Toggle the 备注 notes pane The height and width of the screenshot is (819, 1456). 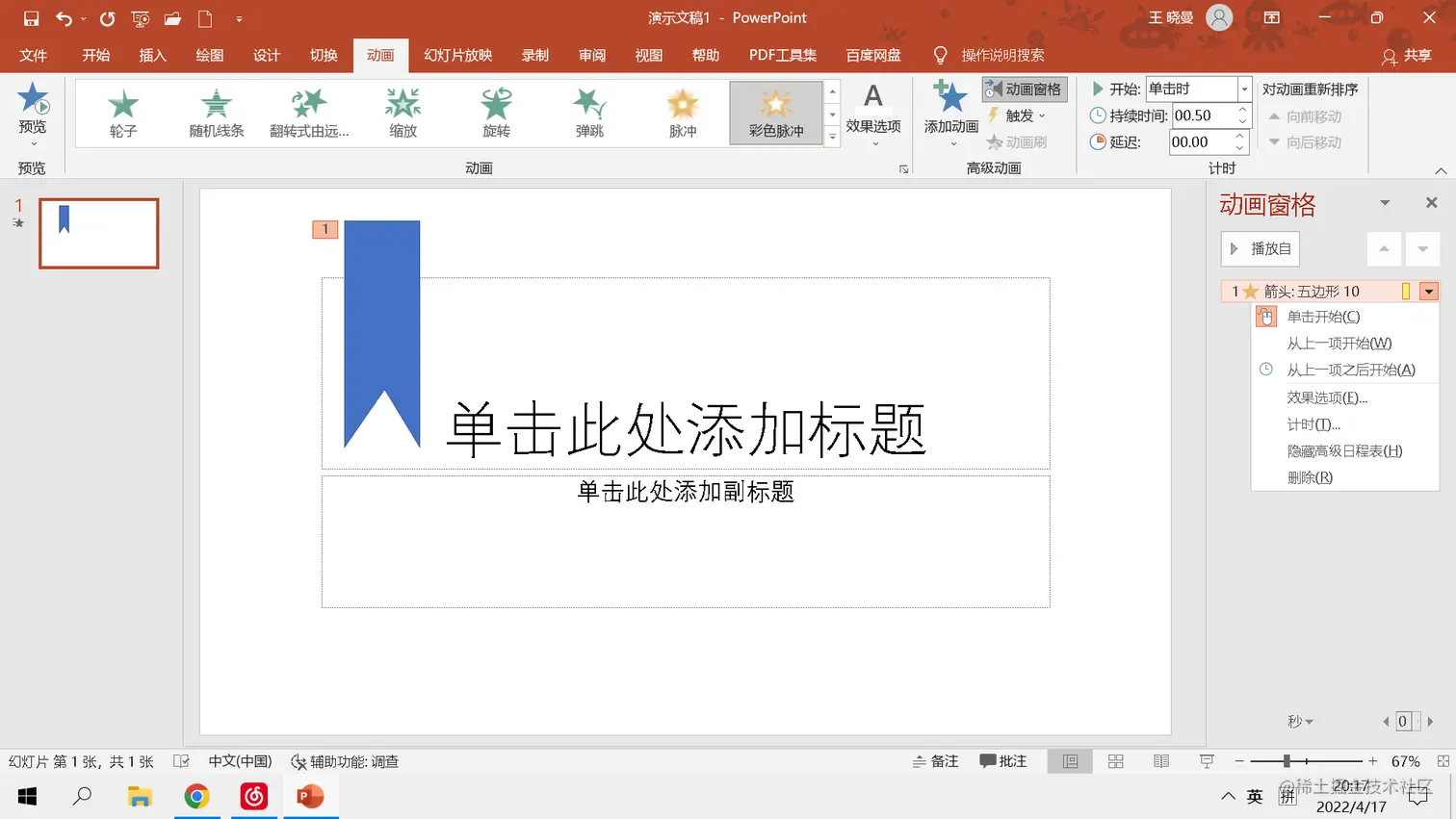pos(935,761)
